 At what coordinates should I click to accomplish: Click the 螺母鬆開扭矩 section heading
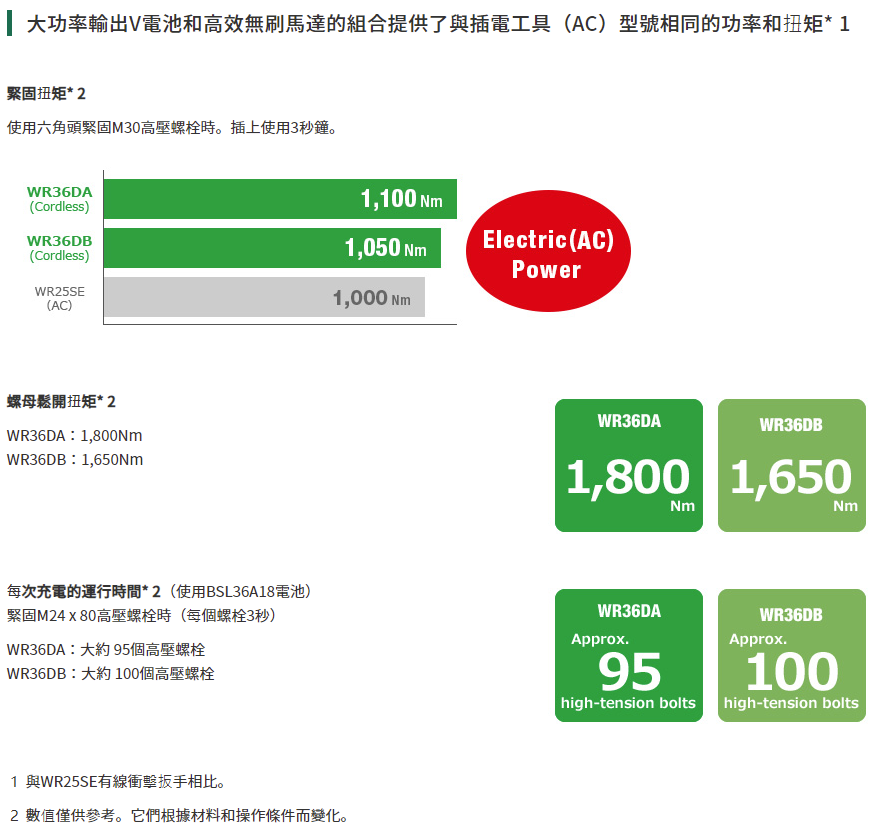coord(61,401)
